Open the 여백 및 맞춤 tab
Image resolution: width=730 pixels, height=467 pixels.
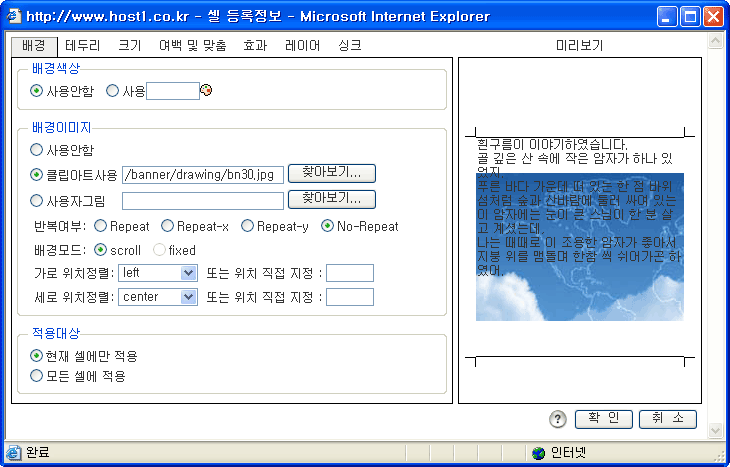[x=192, y=45]
